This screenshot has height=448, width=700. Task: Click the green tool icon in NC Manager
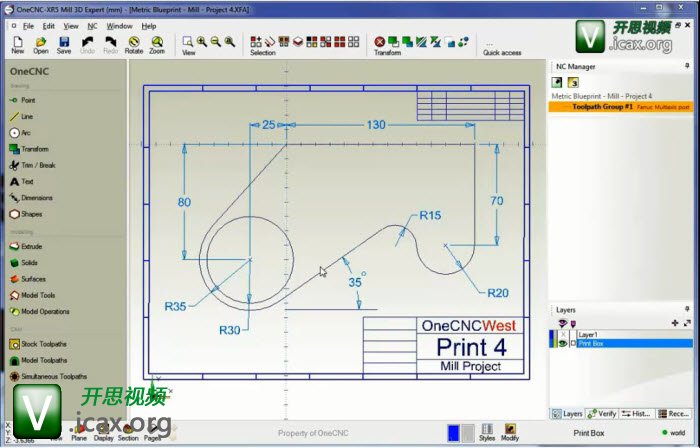click(x=557, y=83)
